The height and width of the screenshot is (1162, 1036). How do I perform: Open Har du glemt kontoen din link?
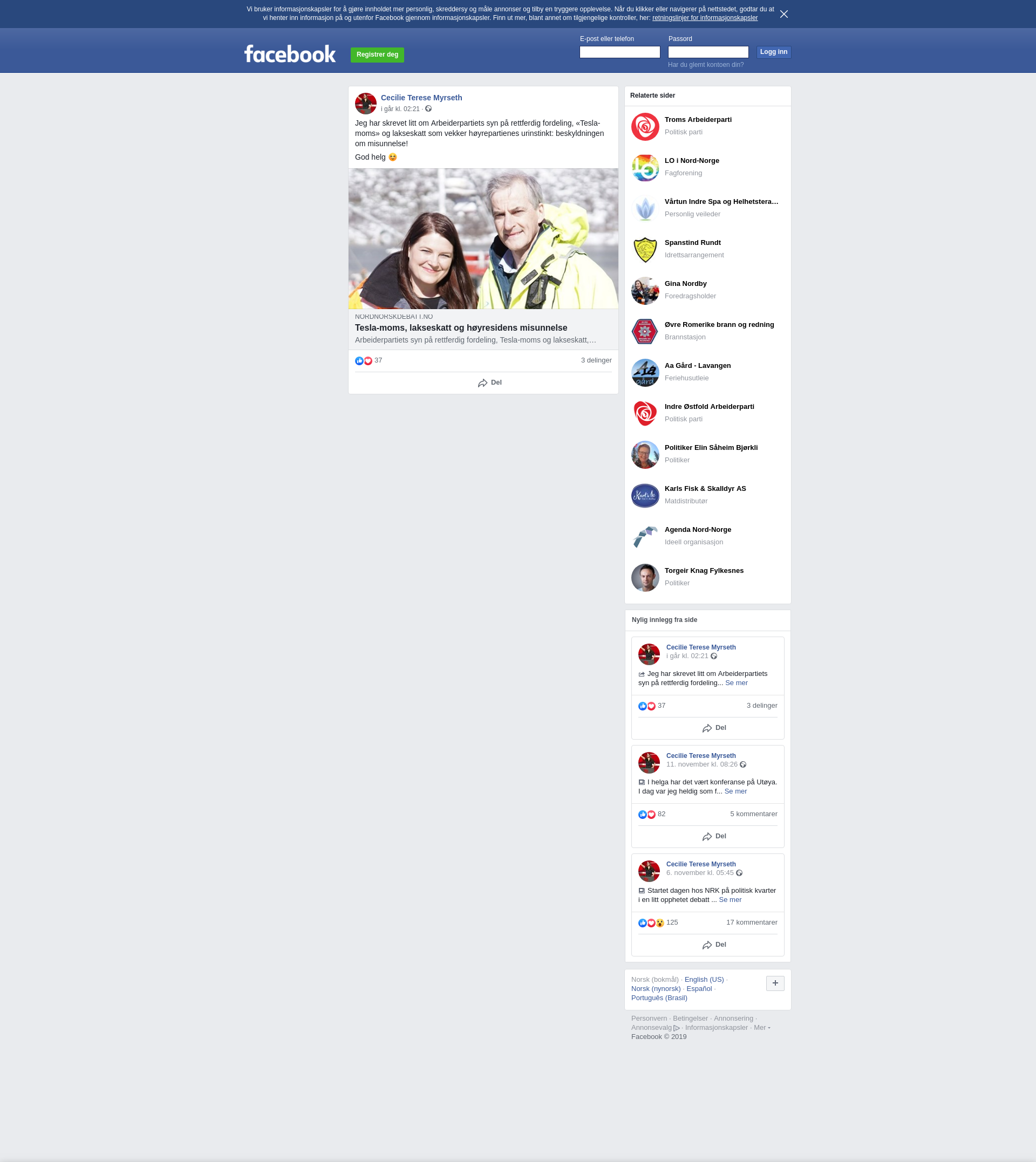705,64
